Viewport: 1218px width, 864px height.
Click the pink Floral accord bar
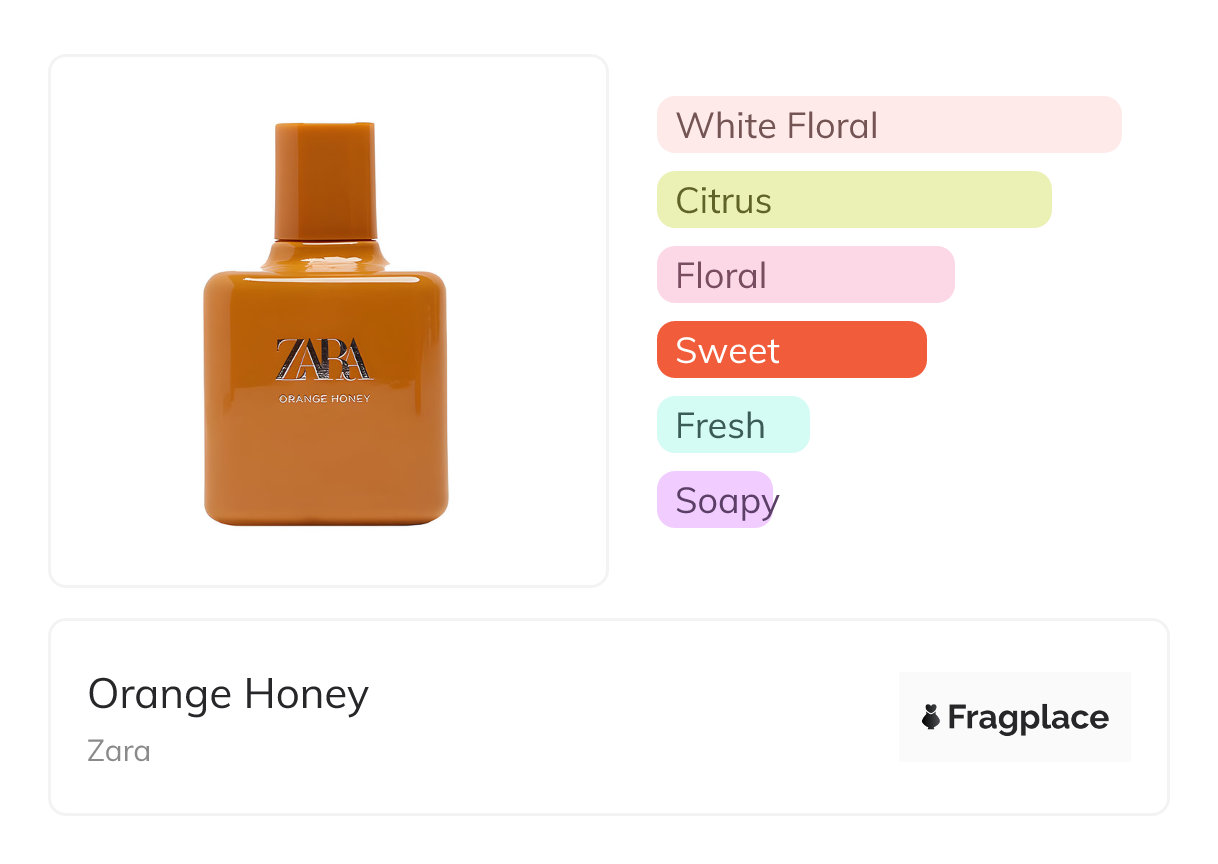805,275
